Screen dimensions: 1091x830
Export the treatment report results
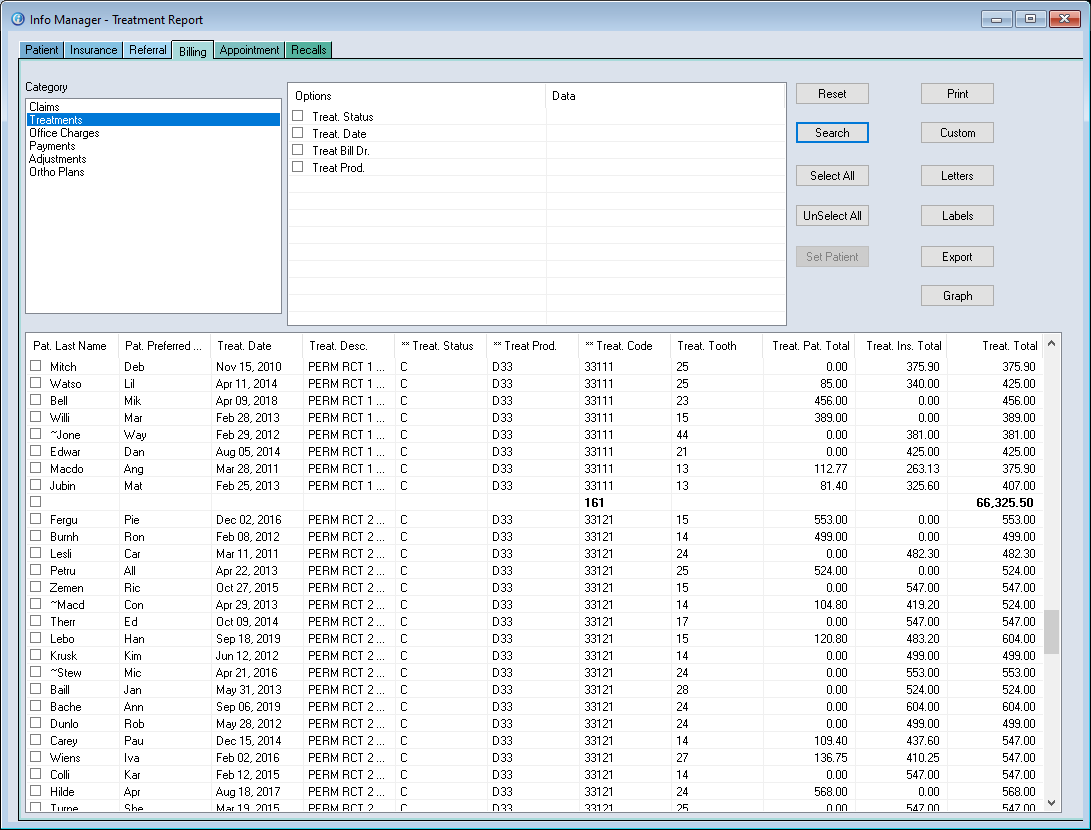(x=957, y=257)
